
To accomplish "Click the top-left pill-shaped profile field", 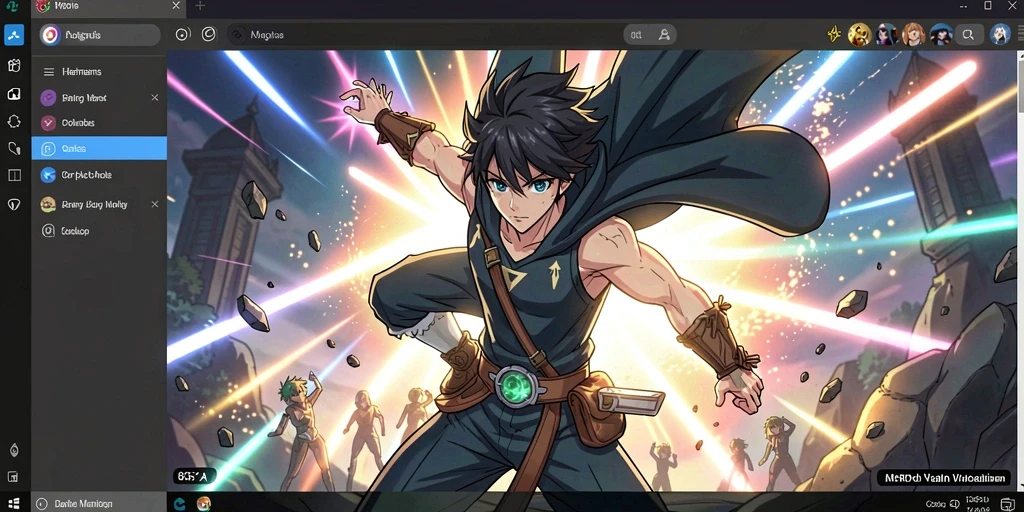I will [99, 35].
